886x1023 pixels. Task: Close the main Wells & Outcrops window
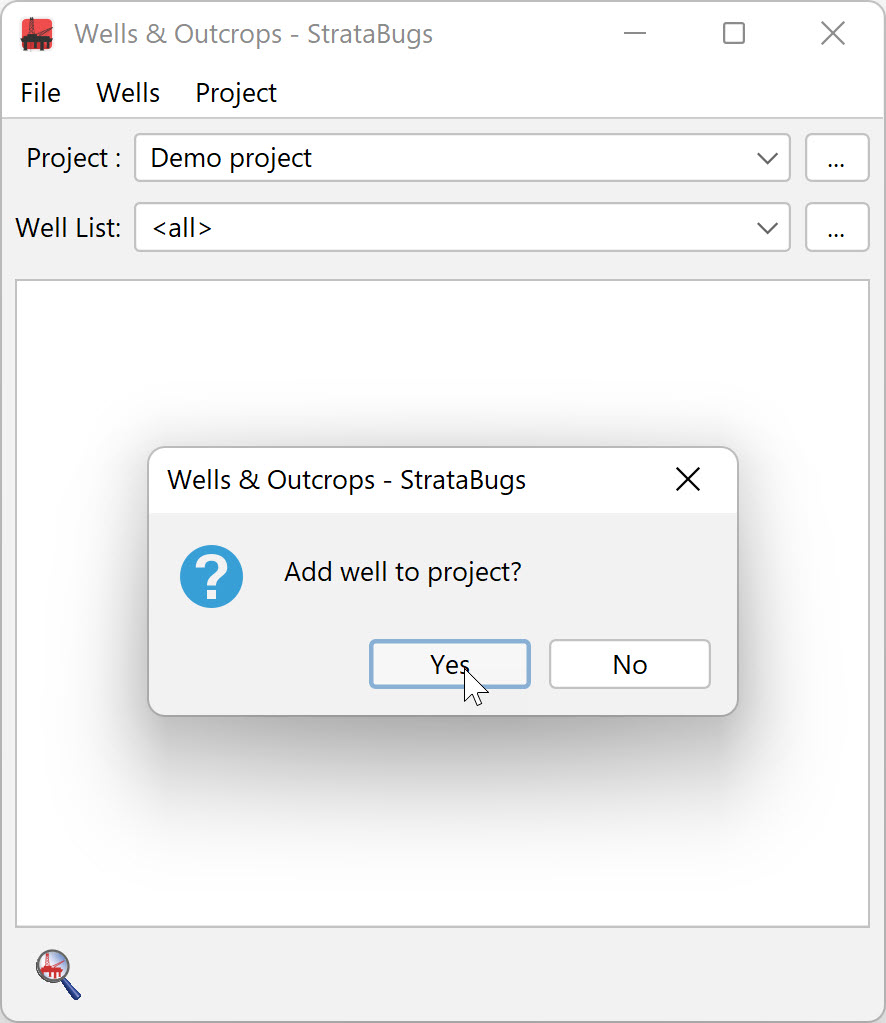pos(833,33)
